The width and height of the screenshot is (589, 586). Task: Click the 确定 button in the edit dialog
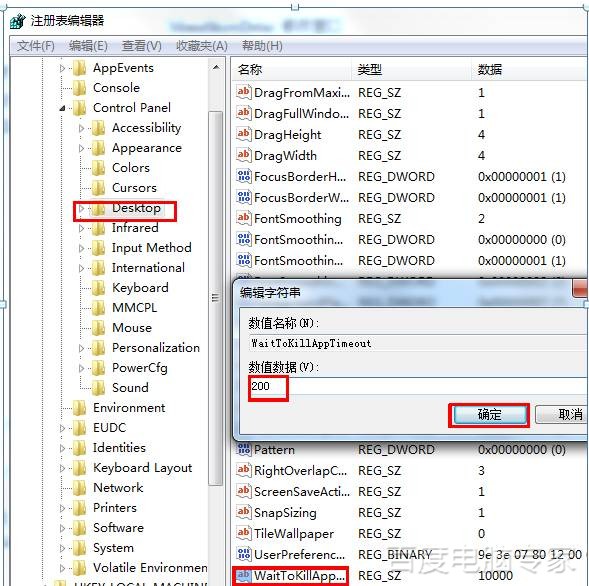point(489,415)
